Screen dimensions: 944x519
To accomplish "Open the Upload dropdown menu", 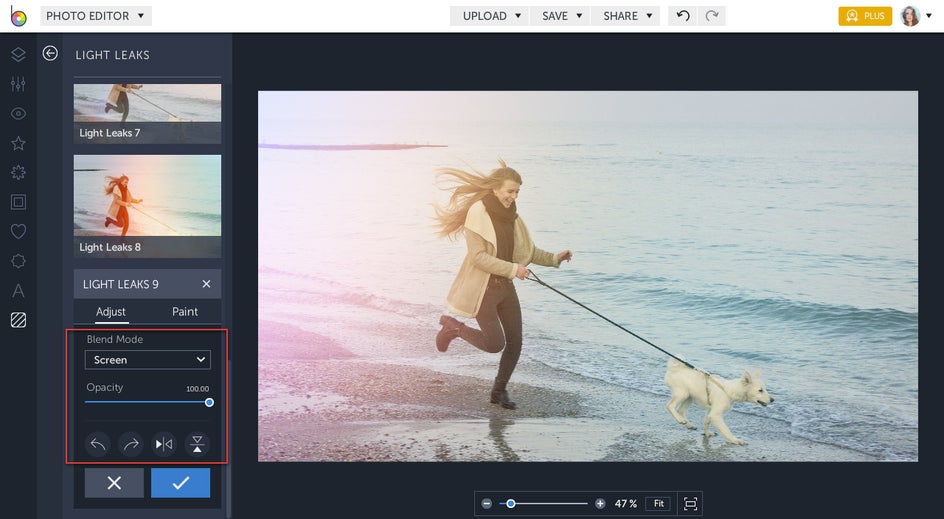I will coord(490,16).
